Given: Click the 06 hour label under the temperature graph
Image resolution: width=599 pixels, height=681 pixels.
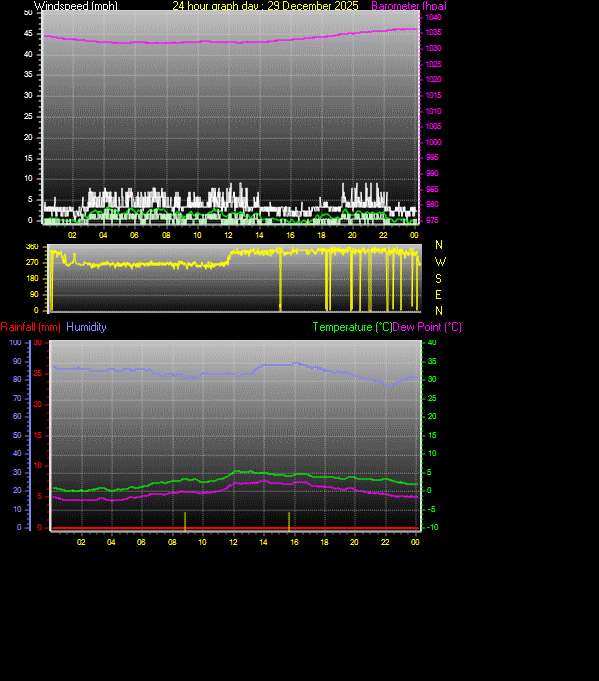Looking at the screenshot, I should coord(141,542).
